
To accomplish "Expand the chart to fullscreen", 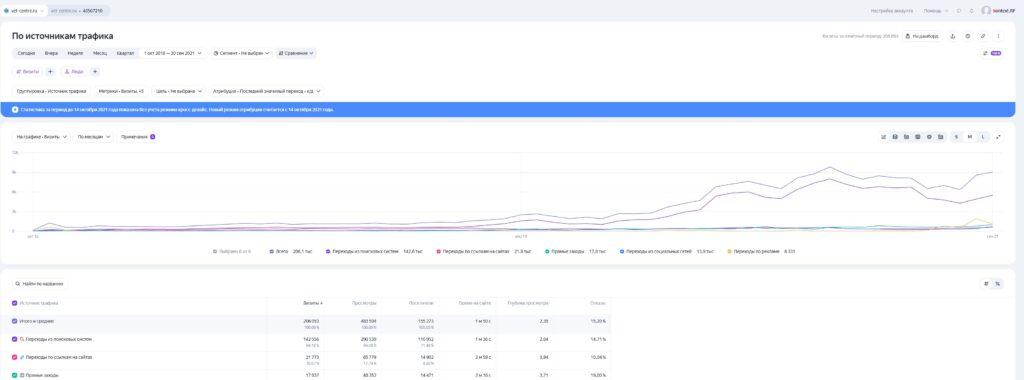I will [x=999, y=137].
